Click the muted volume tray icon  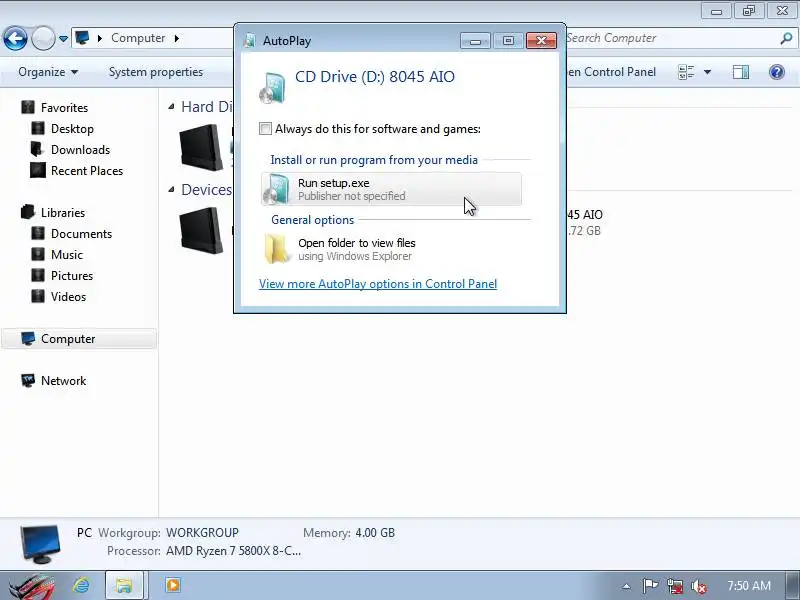pos(699,586)
